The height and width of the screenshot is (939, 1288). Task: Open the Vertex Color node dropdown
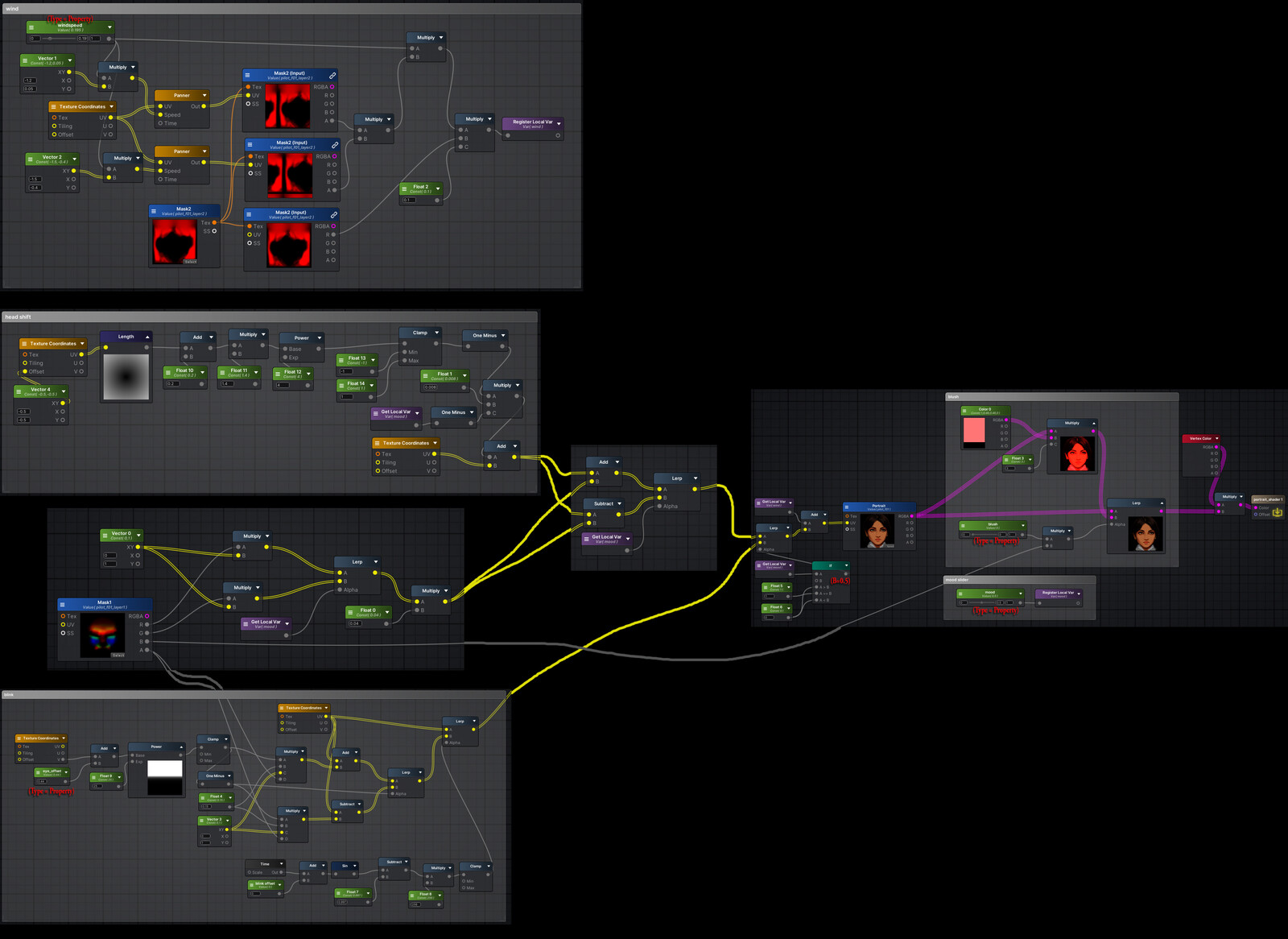pos(1216,439)
